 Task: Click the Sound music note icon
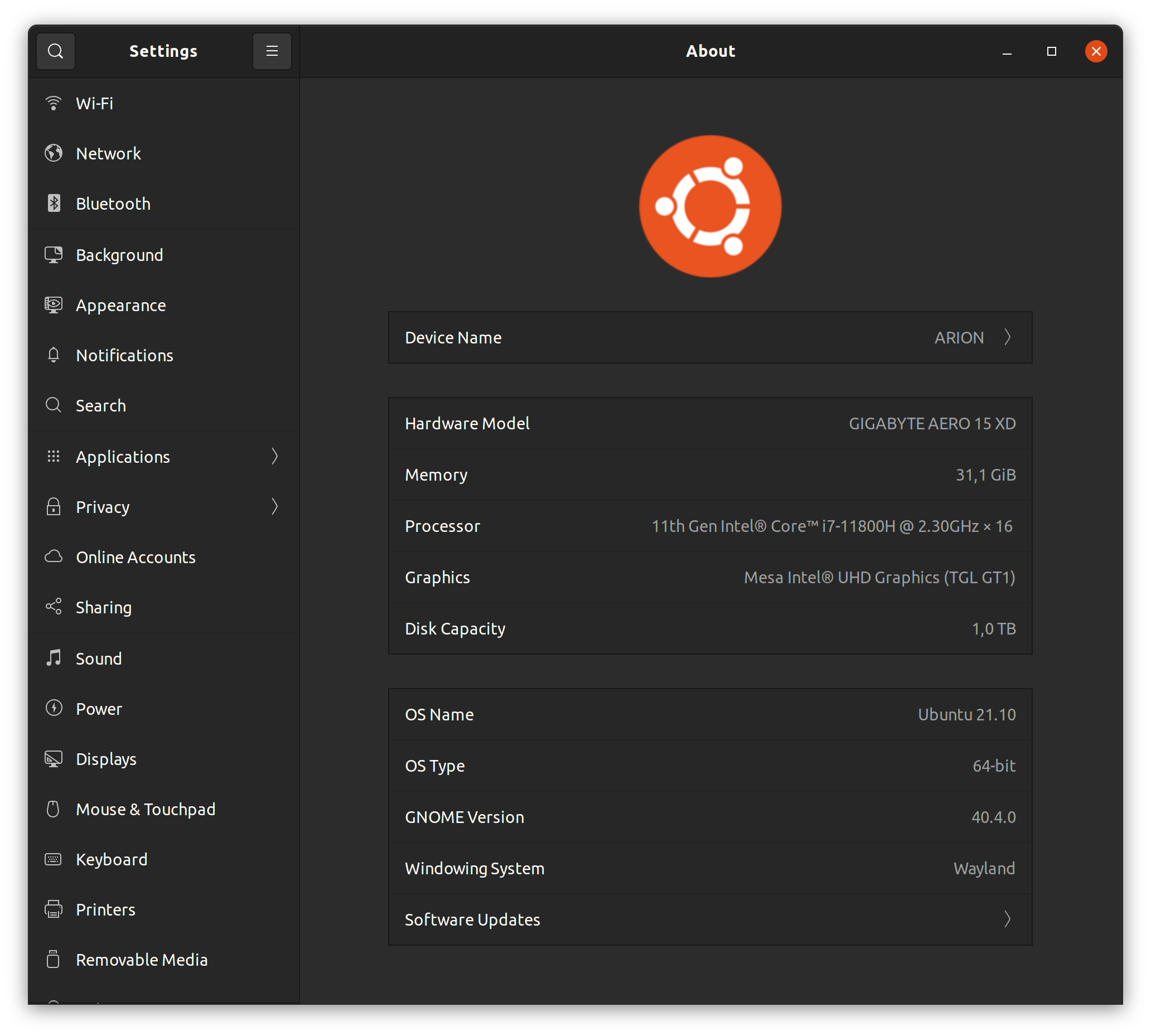pos(54,658)
